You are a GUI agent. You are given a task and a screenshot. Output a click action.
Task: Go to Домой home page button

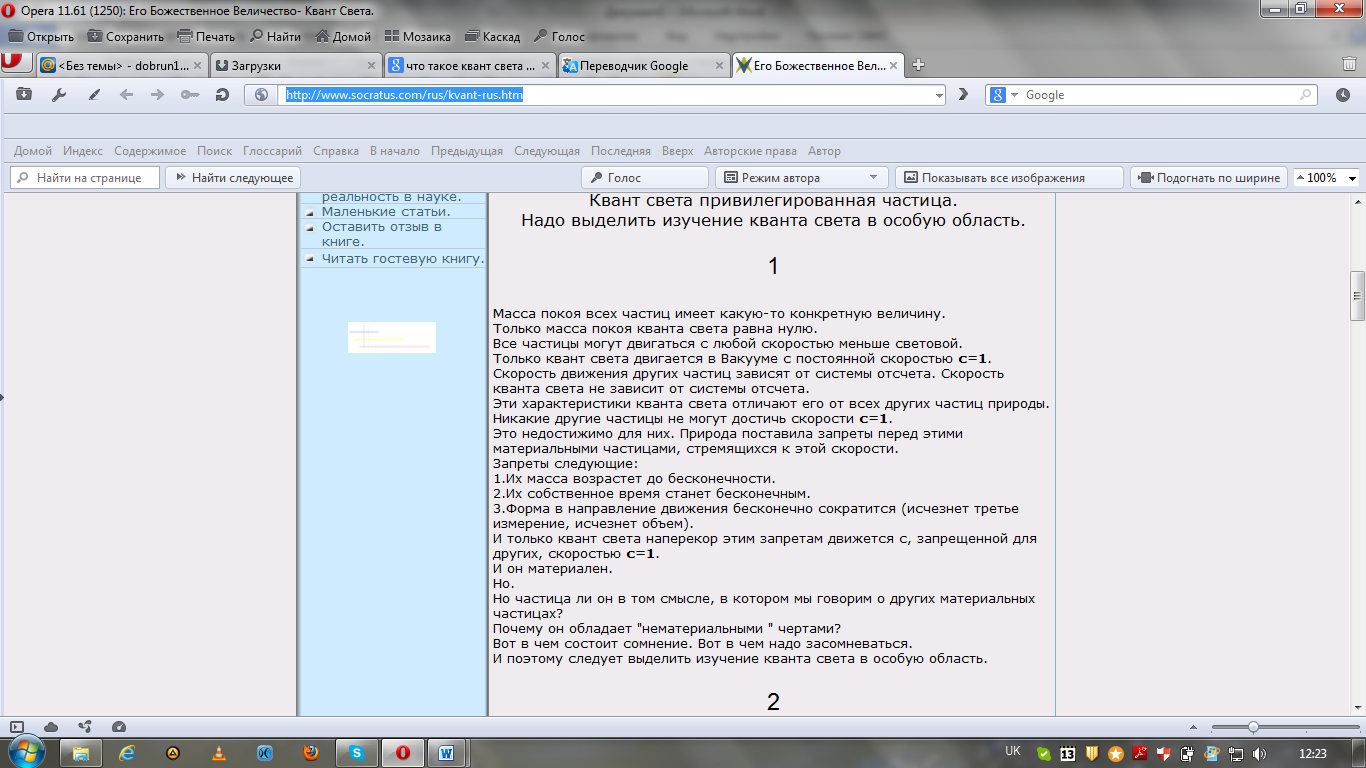343,36
